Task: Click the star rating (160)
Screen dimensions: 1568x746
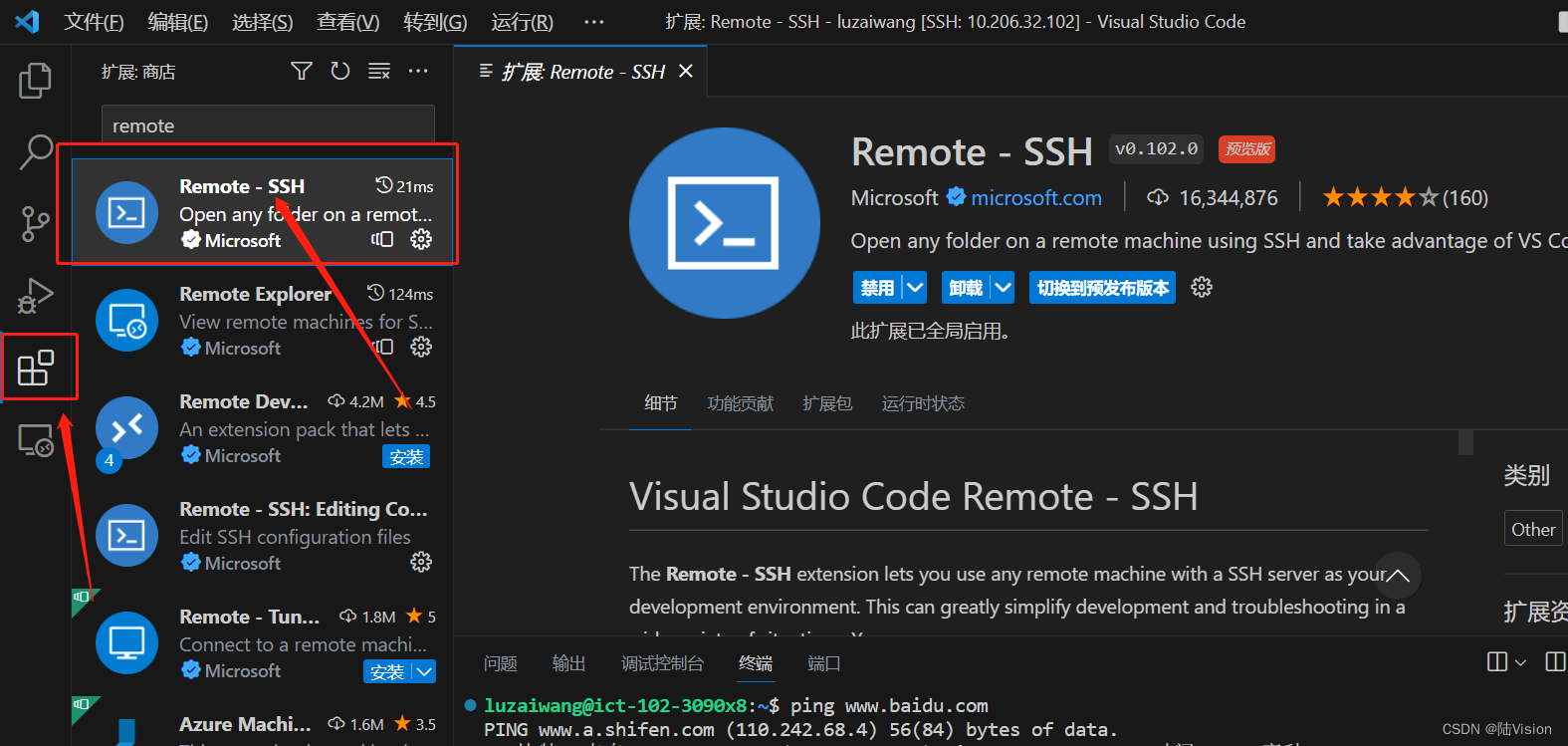Action: (x=1405, y=198)
